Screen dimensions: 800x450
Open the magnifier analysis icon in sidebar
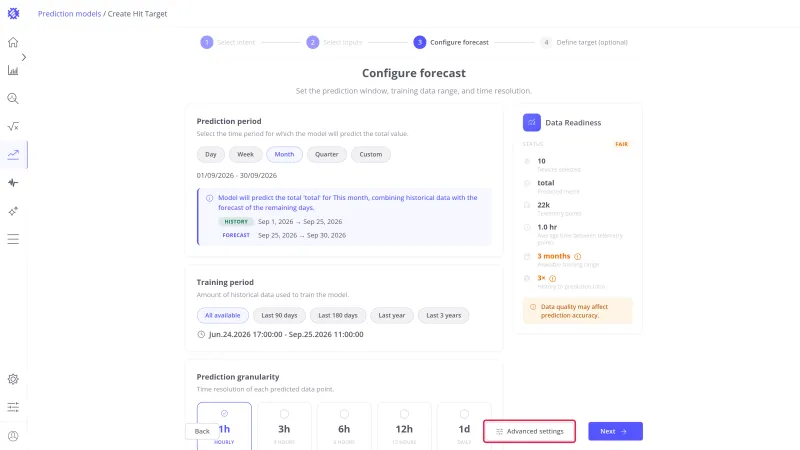tap(13, 98)
